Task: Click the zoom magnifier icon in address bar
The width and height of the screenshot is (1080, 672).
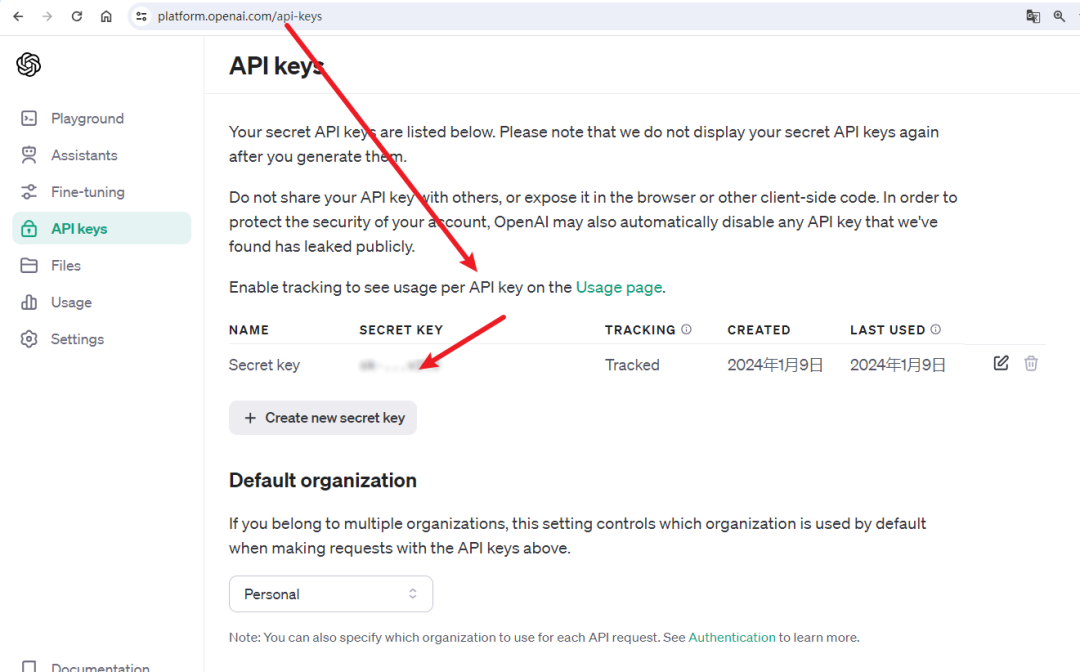Action: 1059,16
